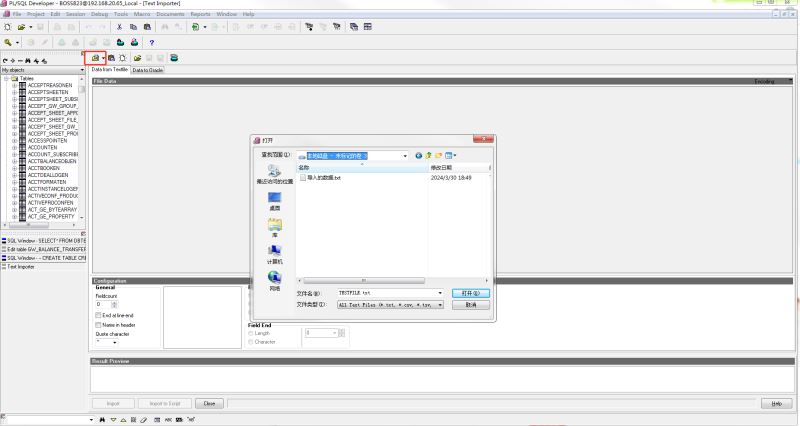Click the Copy icon in the main toolbar
800x426 pixels.
pyautogui.click(x=133, y=27)
